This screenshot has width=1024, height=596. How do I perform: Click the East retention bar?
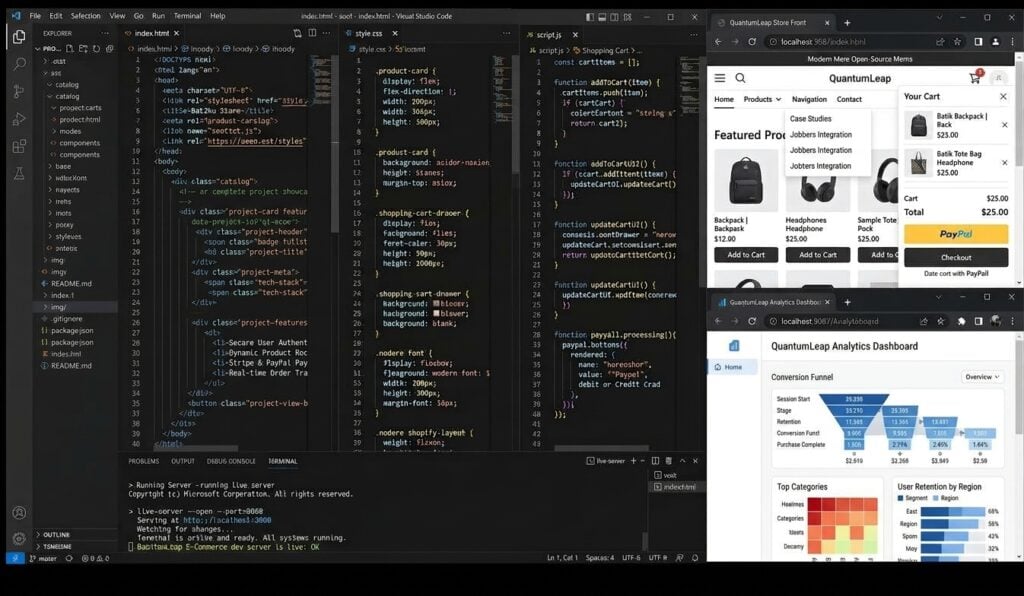[952, 512]
